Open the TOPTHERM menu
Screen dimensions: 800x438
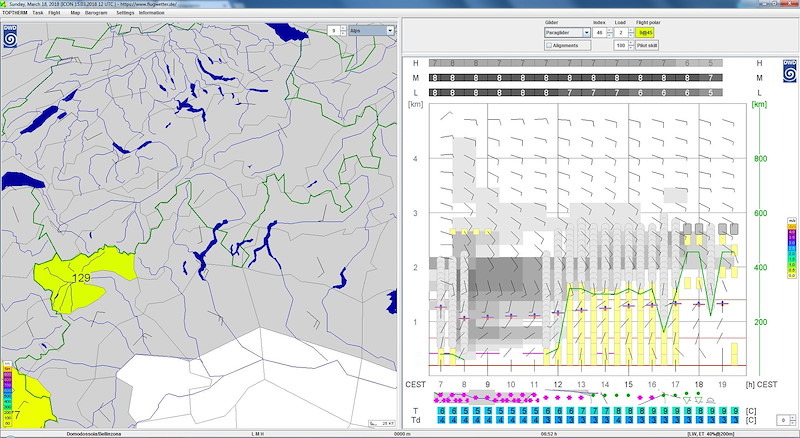point(14,13)
